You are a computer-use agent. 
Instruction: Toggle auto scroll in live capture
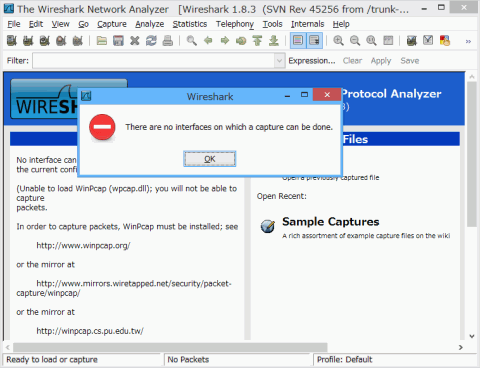click(314, 41)
